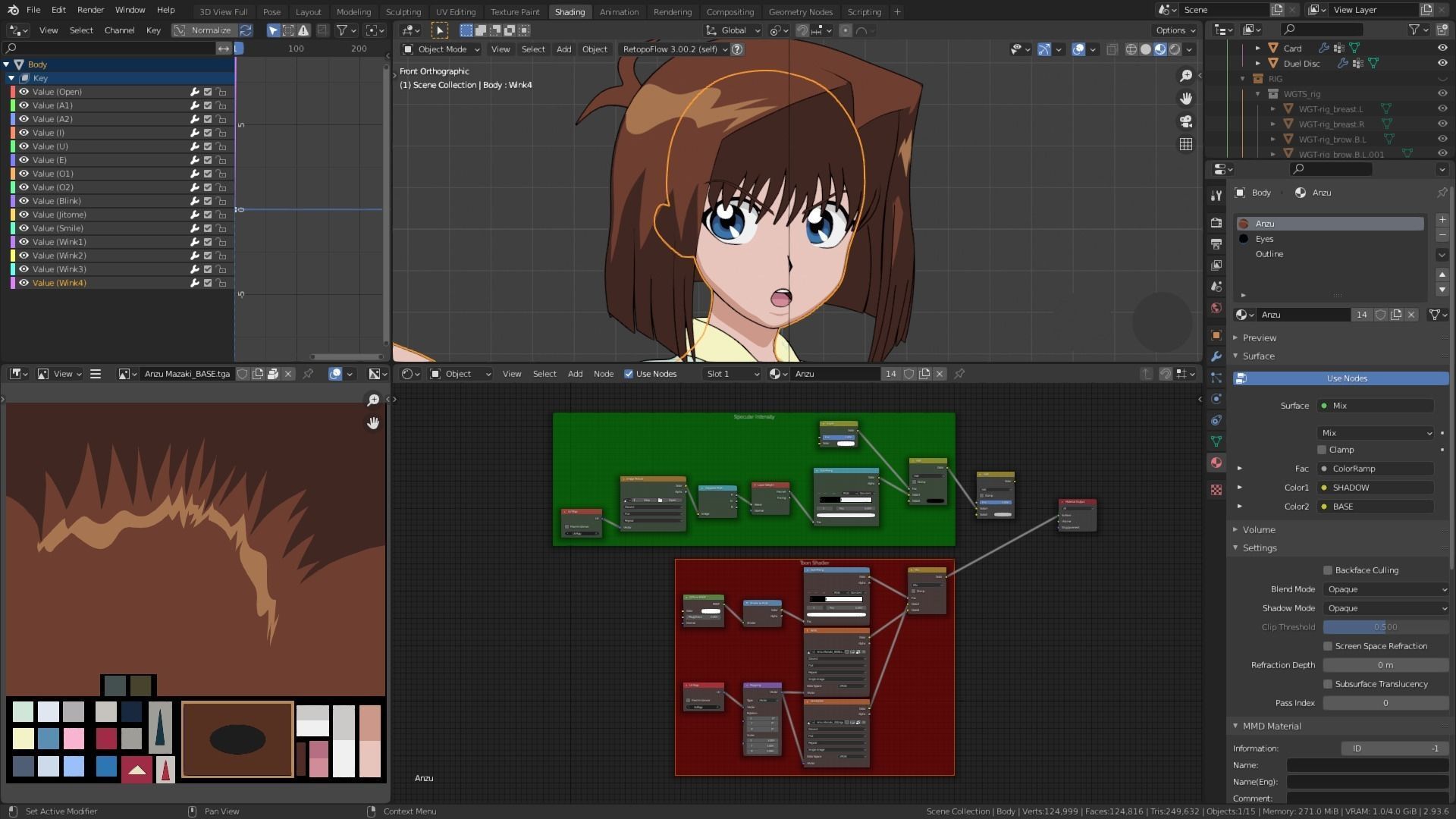Hide the Value (Wink4) channel
Screen dimensions: 1456x819
click(24, 283)
